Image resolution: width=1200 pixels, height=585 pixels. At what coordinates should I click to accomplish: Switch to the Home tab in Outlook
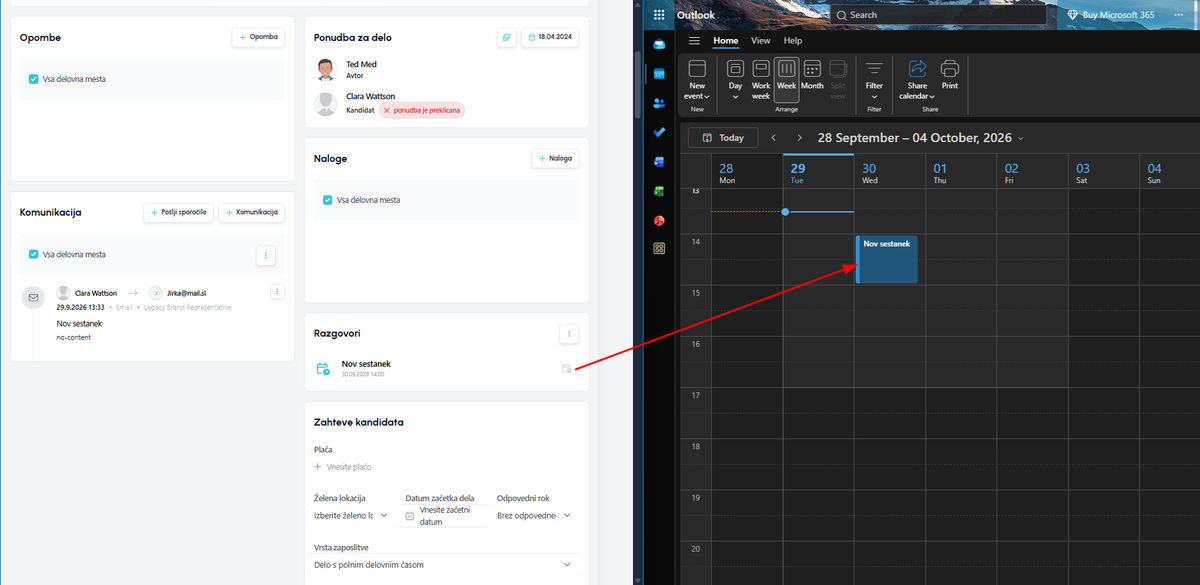725,41
